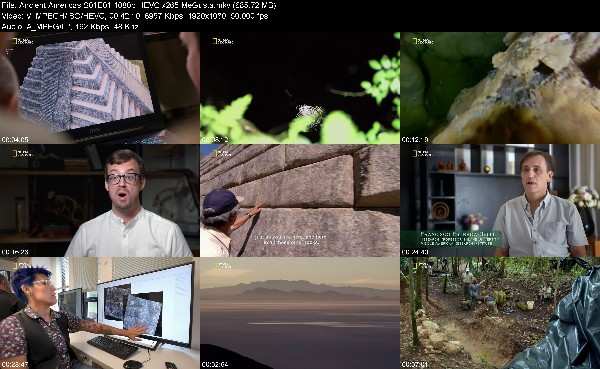Viewport: 600px width, 369px height.
Task: Open the interview man in gray shirt thumbnail
Action: [500, 200]
